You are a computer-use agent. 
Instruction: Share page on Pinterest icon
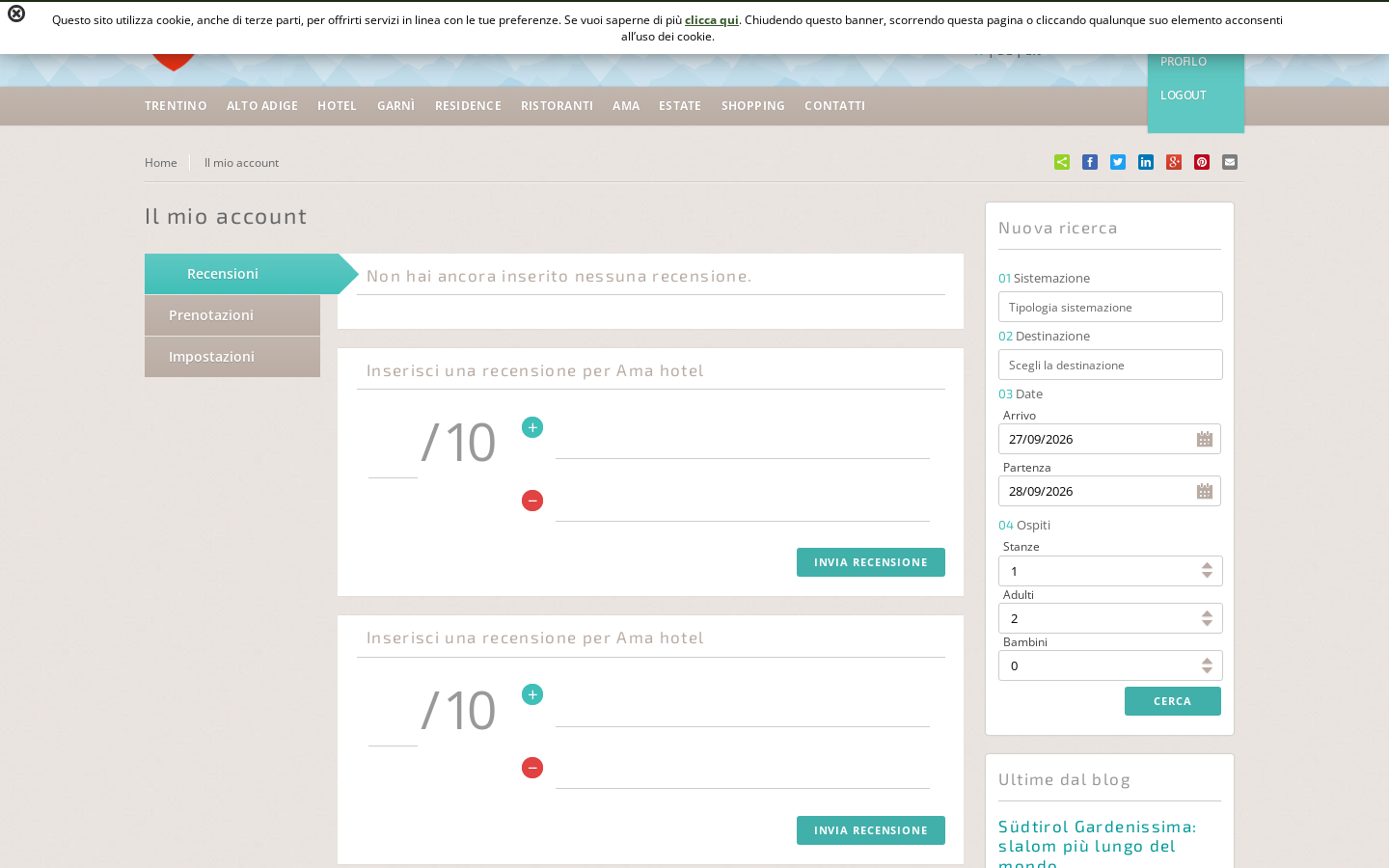(x=1202, y=162)
